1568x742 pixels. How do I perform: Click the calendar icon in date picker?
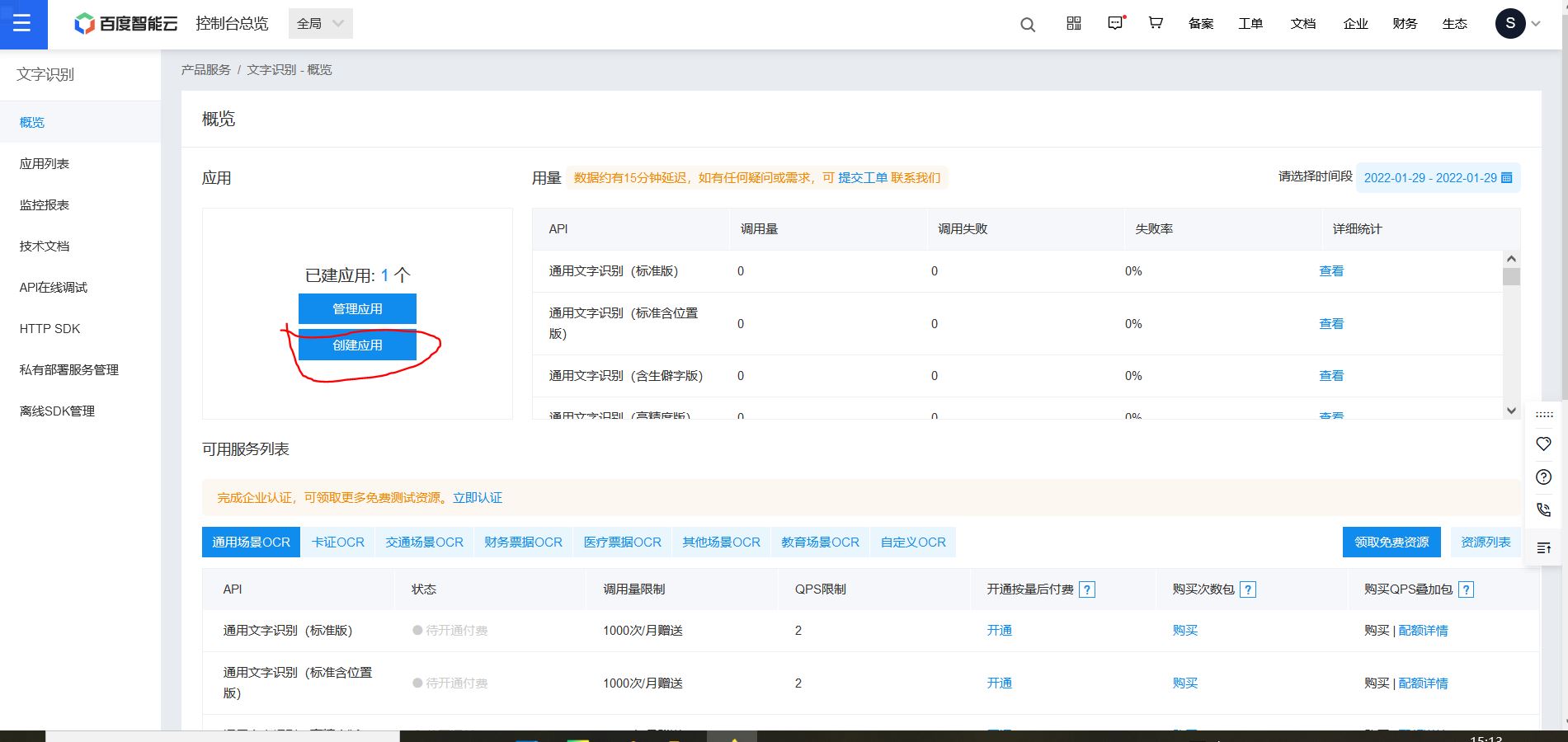[1506, 178]
